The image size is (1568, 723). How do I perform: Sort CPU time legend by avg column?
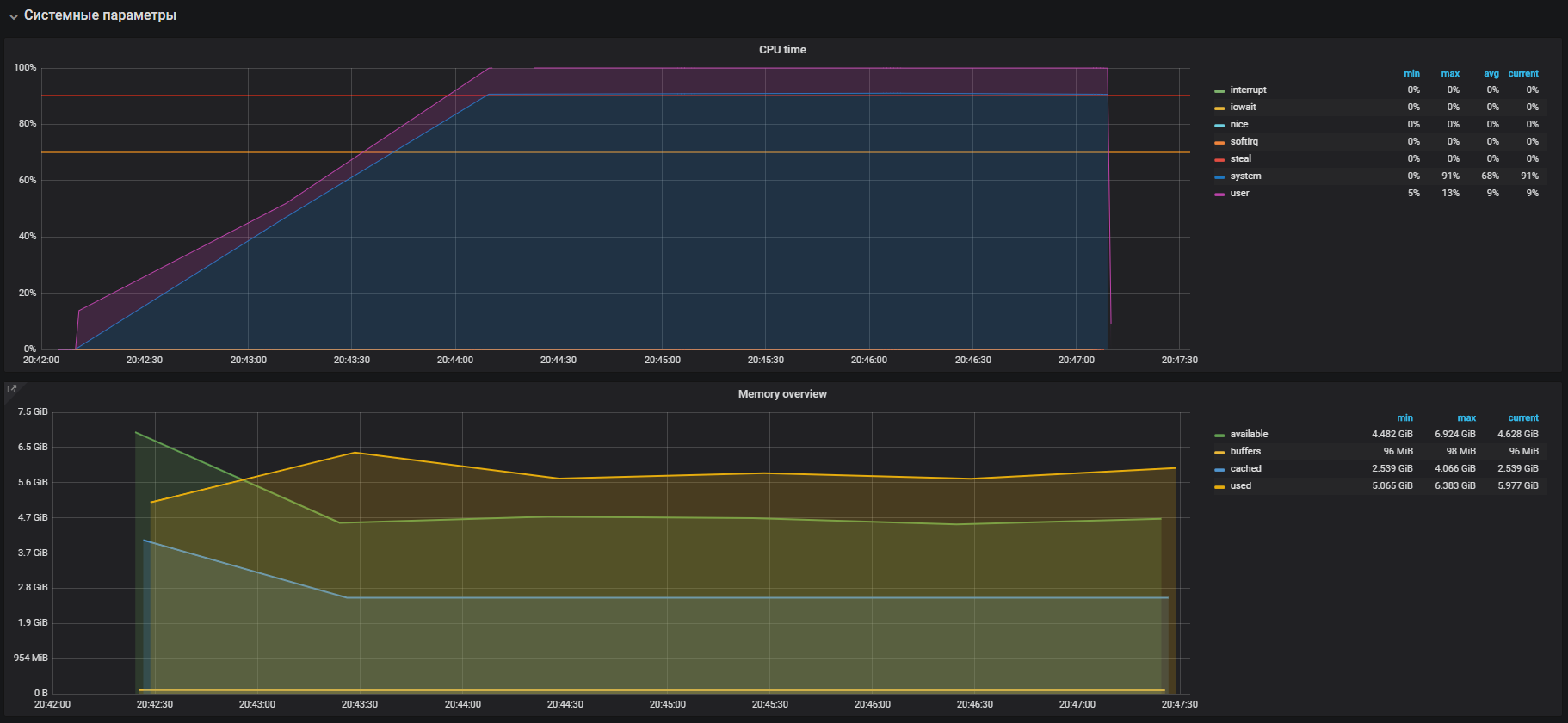pos(1491,74)
